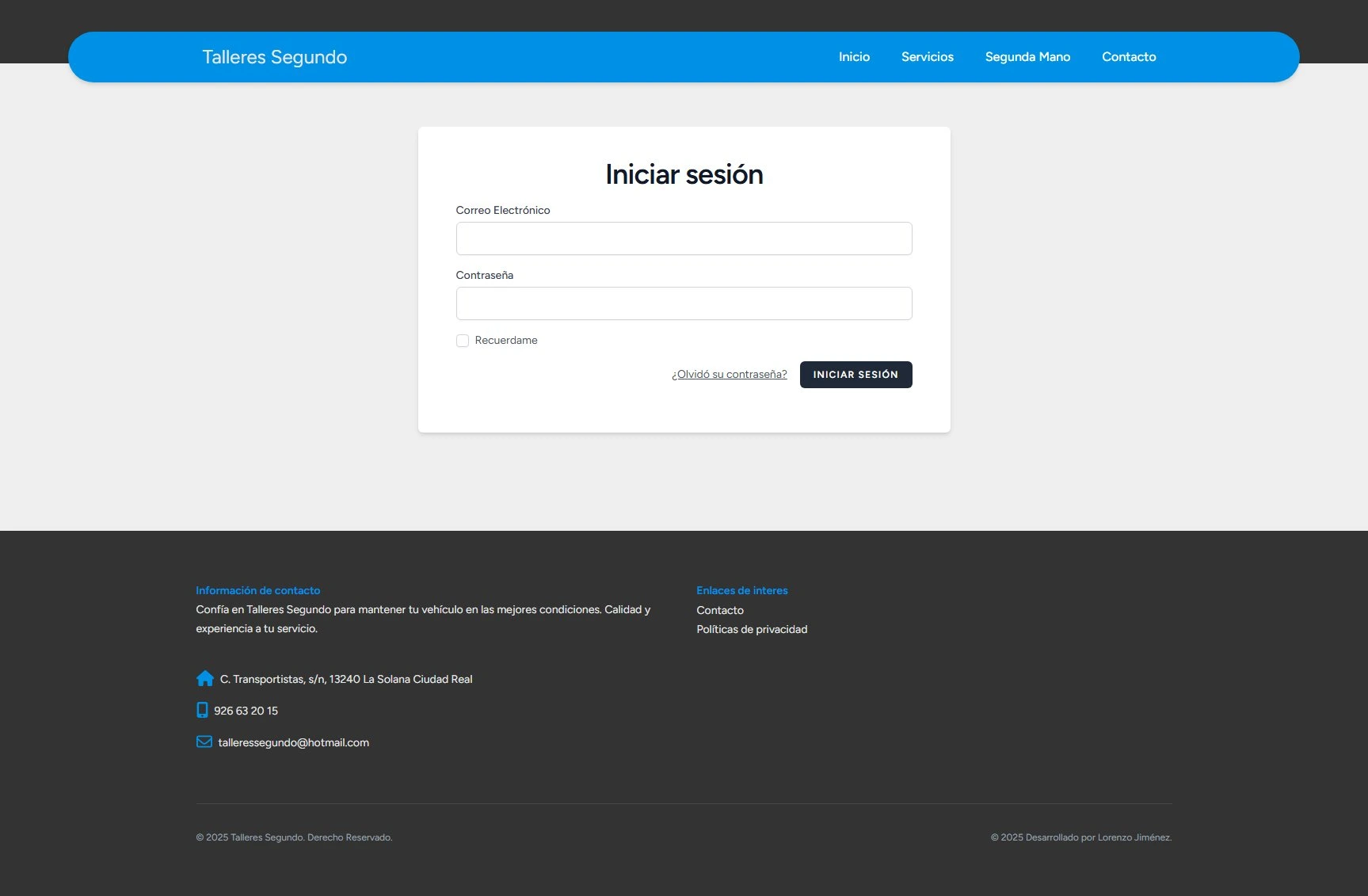Open Segunda Mano navigation link
The image size is (1368, 896).
coord(1027,57)
